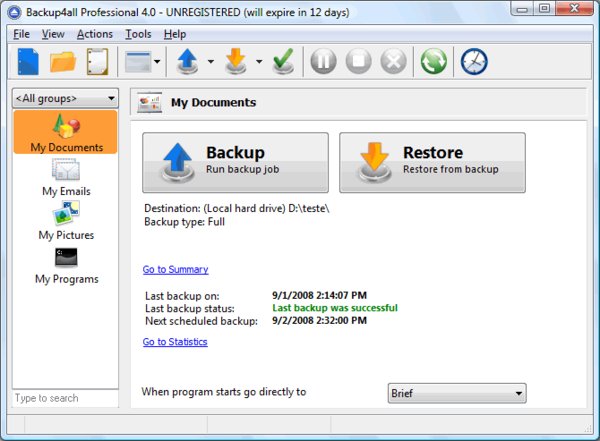Expand the views toolbar dropdown arrow
The image size is (600, 441).
point(157,61)
